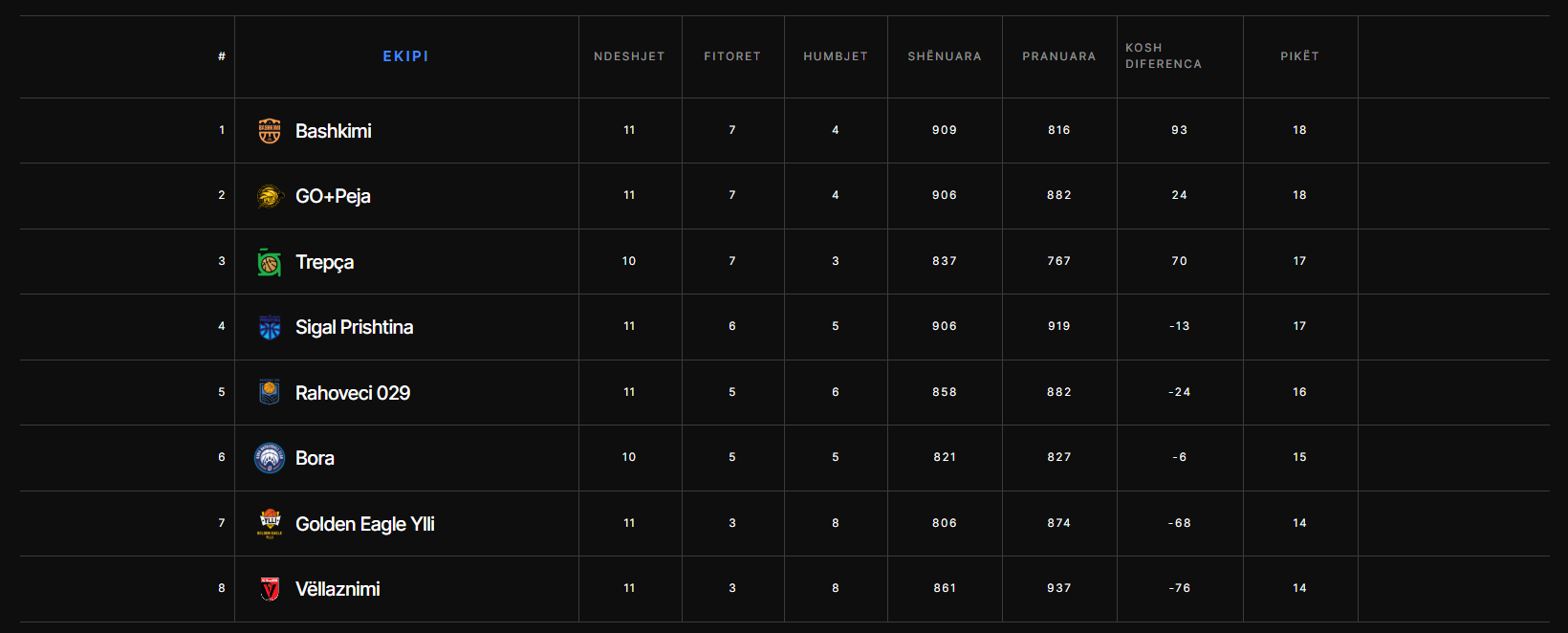The width and height of the screenshot is (1568, 633).
Task: Click the Bora team logo
Action: (x=270, y=458)
